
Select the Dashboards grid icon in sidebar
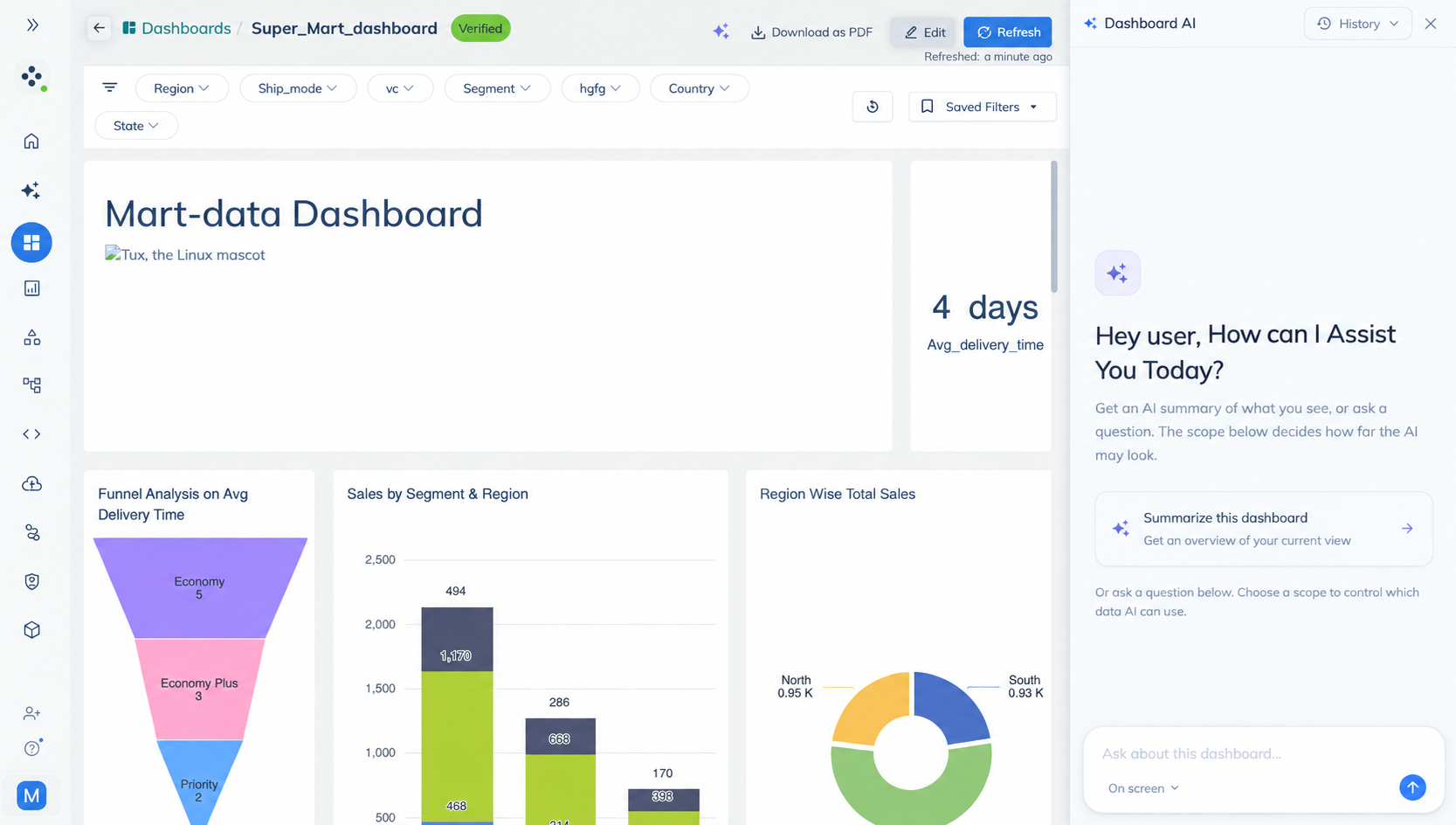pyautogui.click(x=31, y=242)
